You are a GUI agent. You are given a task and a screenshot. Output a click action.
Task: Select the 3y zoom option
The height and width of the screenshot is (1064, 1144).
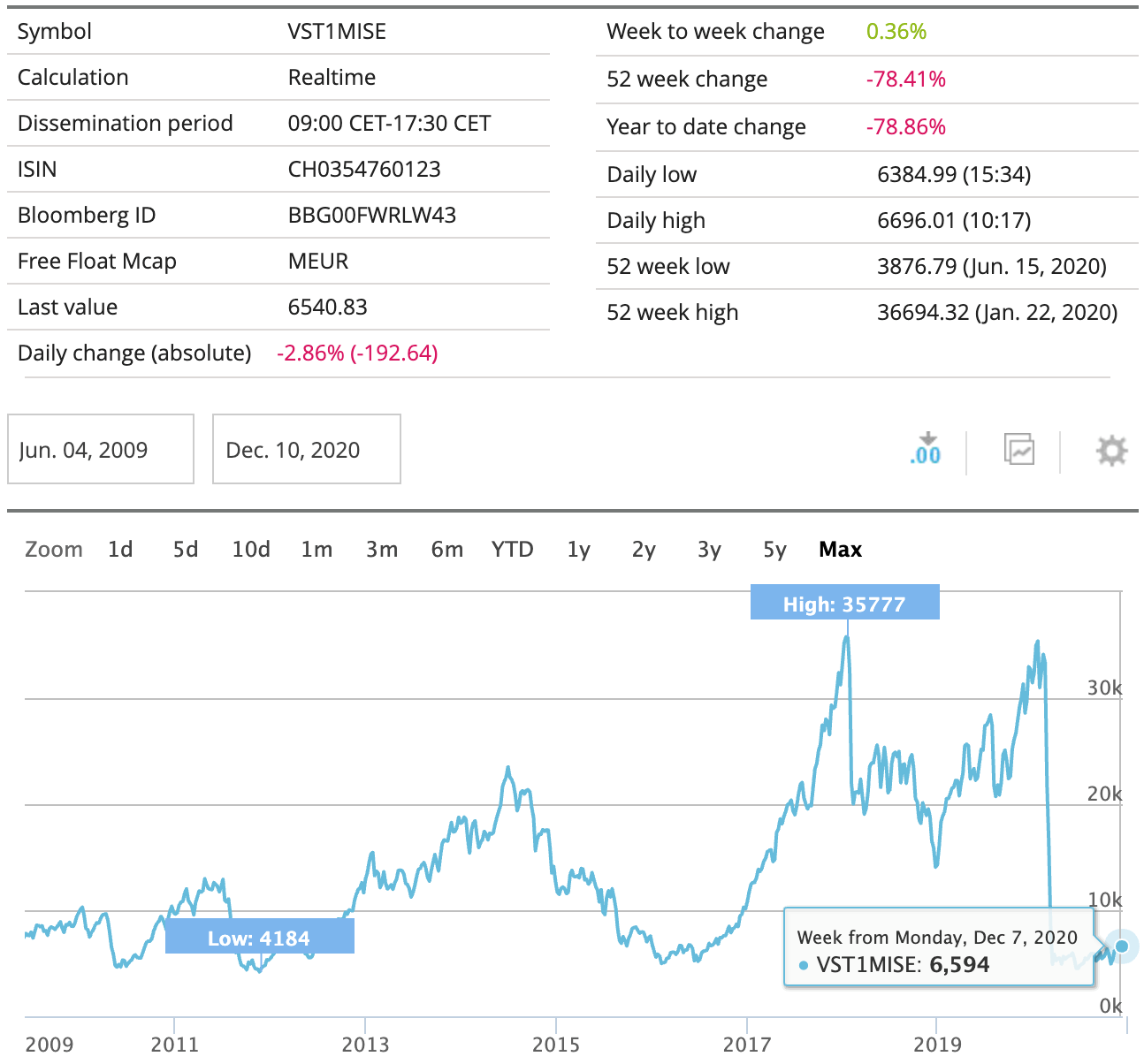pyautogui.click(x=710, y=550)
